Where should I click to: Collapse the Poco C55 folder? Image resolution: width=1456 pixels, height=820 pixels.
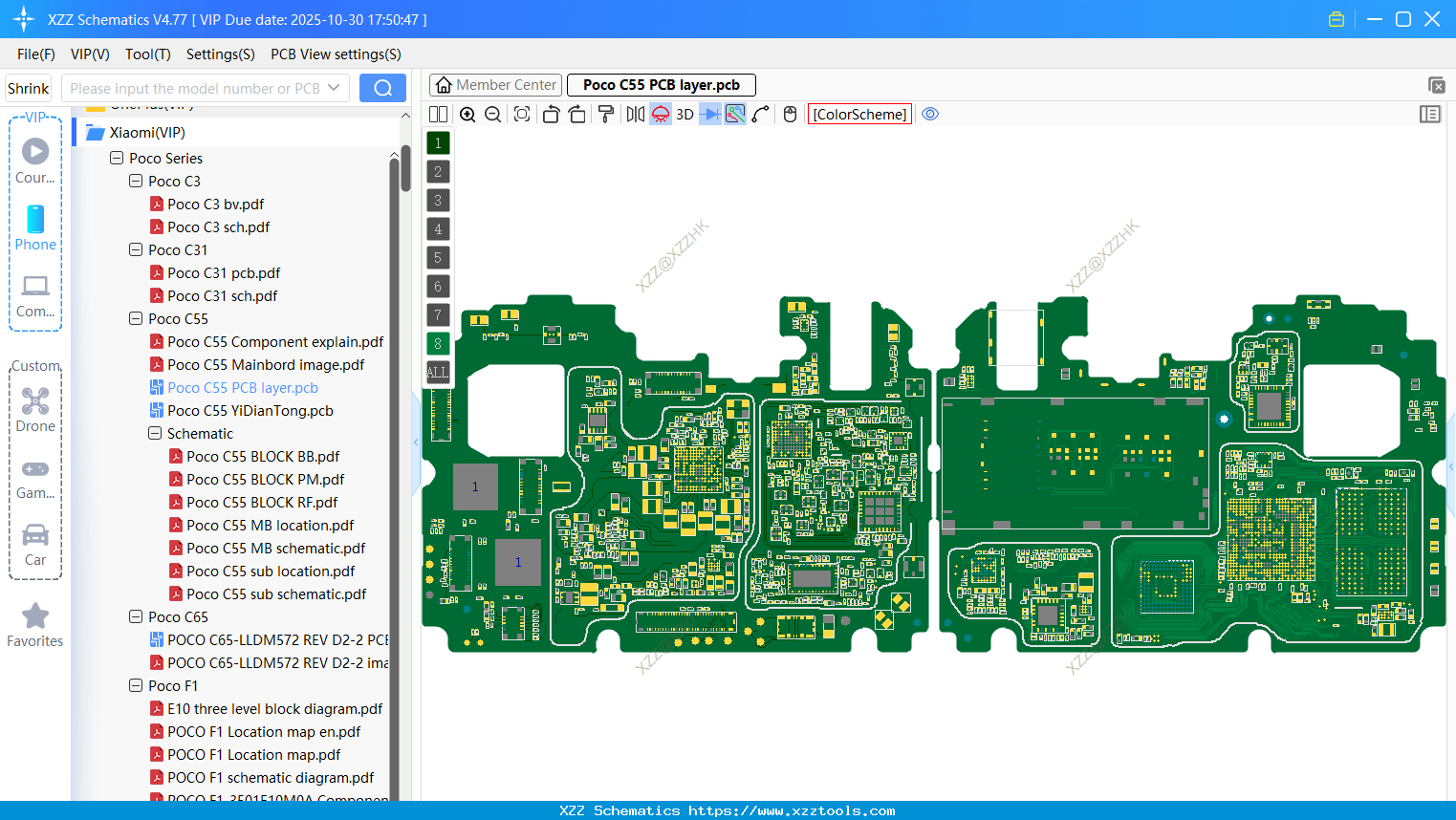coord(135,318)
